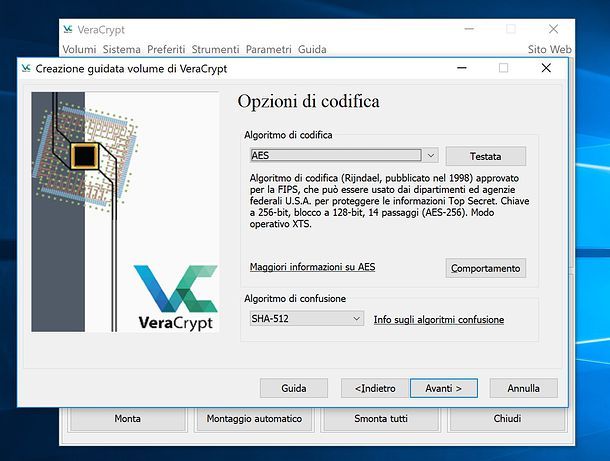Click Sito Web in the main window
This screenshot has height=461, width=610.
[549, 49]
